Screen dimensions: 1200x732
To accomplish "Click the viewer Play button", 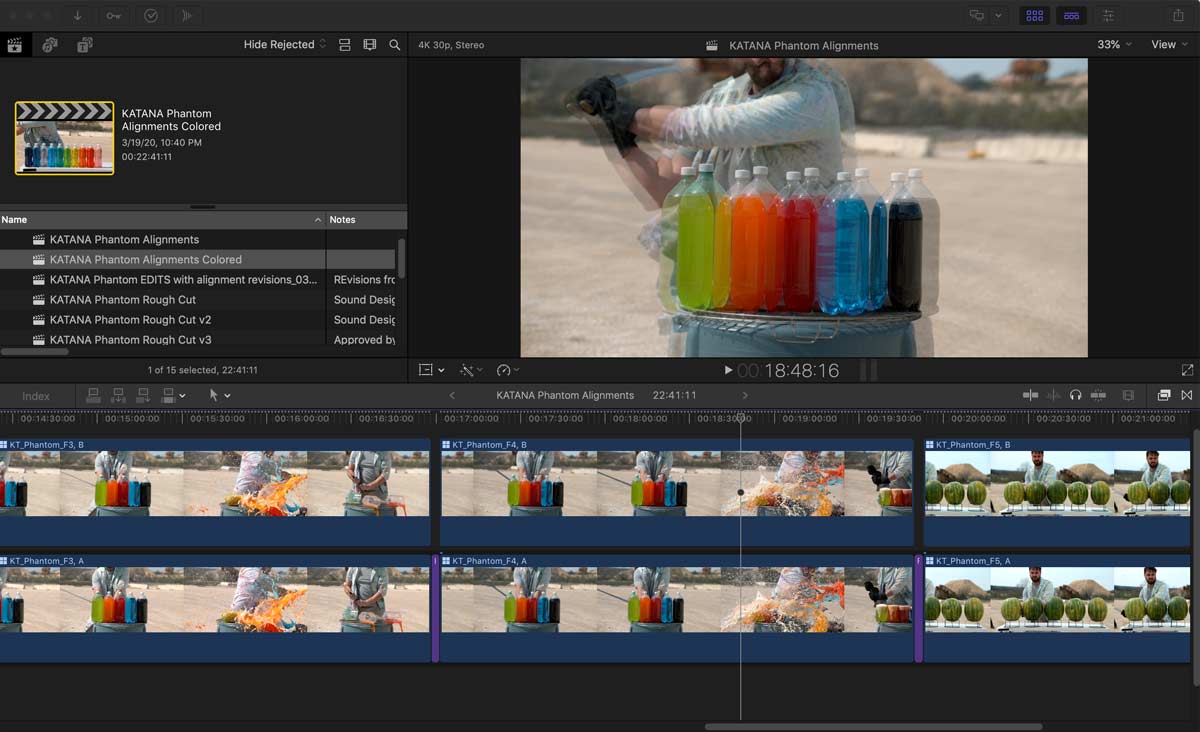I will [728, 371].
